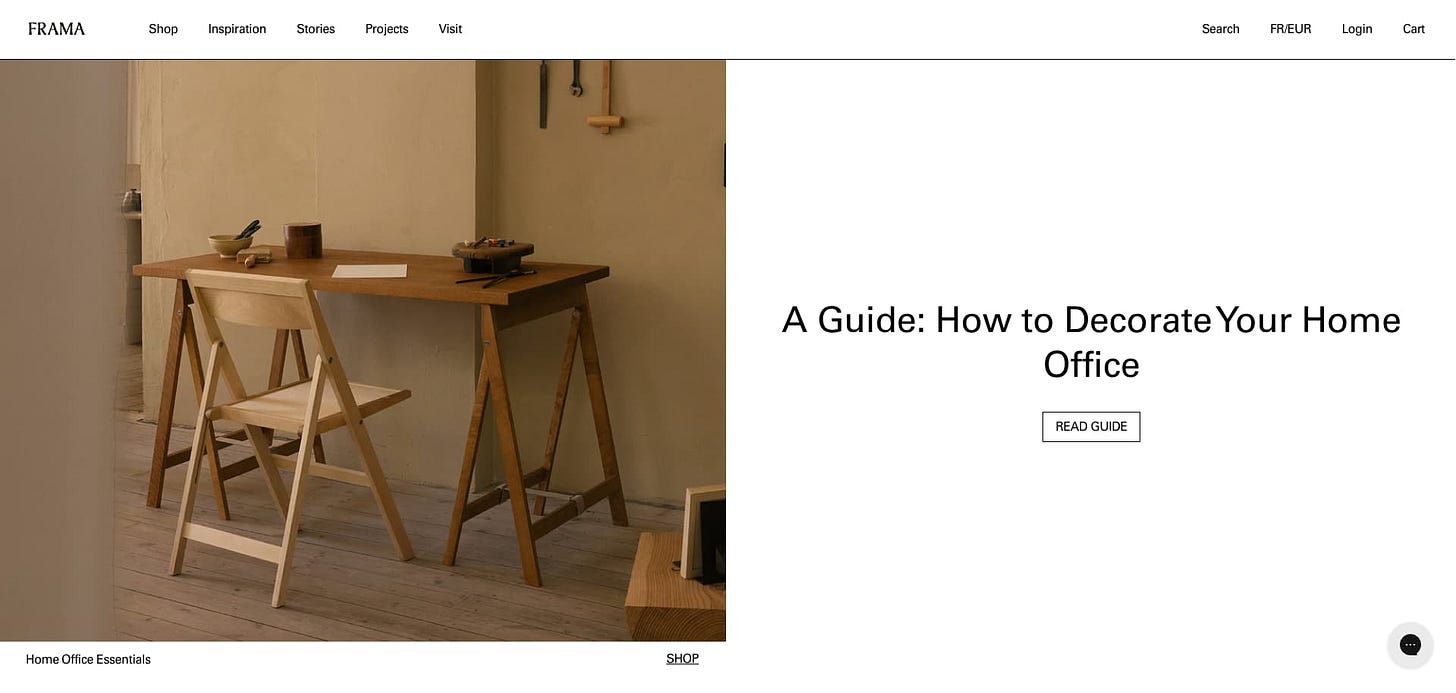Click the READ GUIDE button
This screenshot has width=1456, height=693.
coord(1091,427)
